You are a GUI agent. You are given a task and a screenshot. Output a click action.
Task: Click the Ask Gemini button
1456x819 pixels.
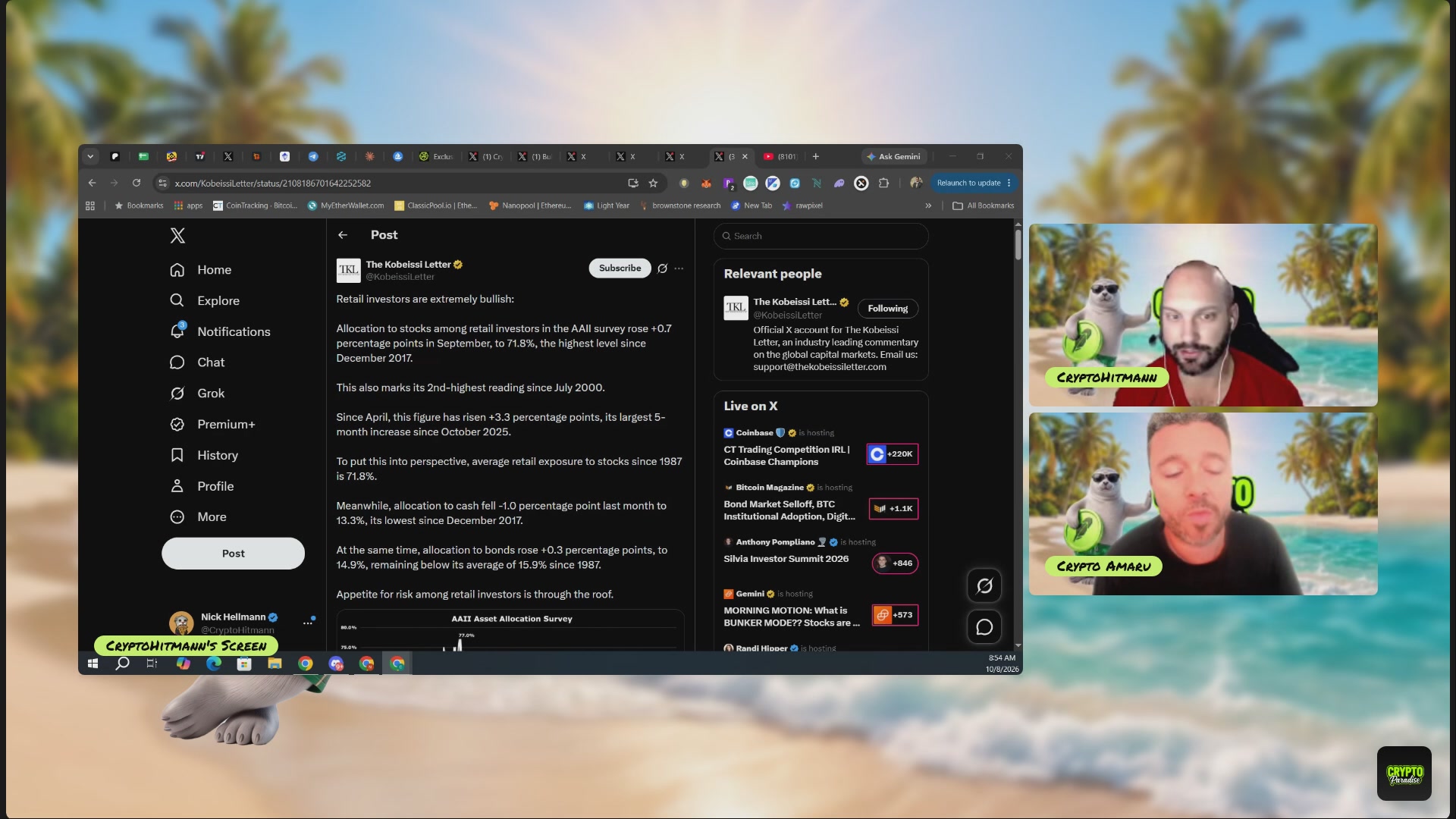coord(894,157)
